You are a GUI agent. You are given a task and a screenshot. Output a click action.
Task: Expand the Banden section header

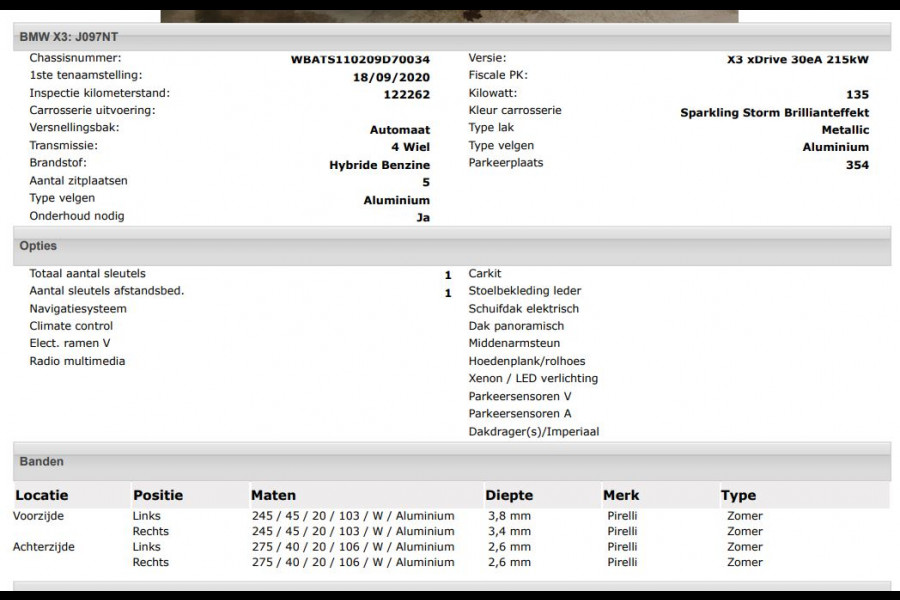click(x=42, y=462)
